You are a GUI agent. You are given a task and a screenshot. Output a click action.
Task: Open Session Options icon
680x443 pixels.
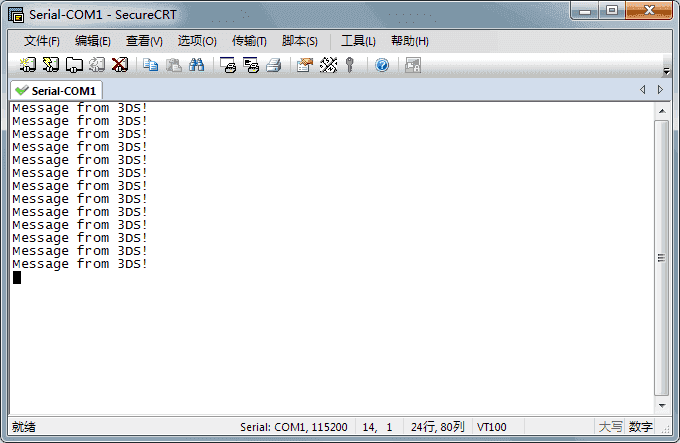pyautogui.click(x=305, y=65)
